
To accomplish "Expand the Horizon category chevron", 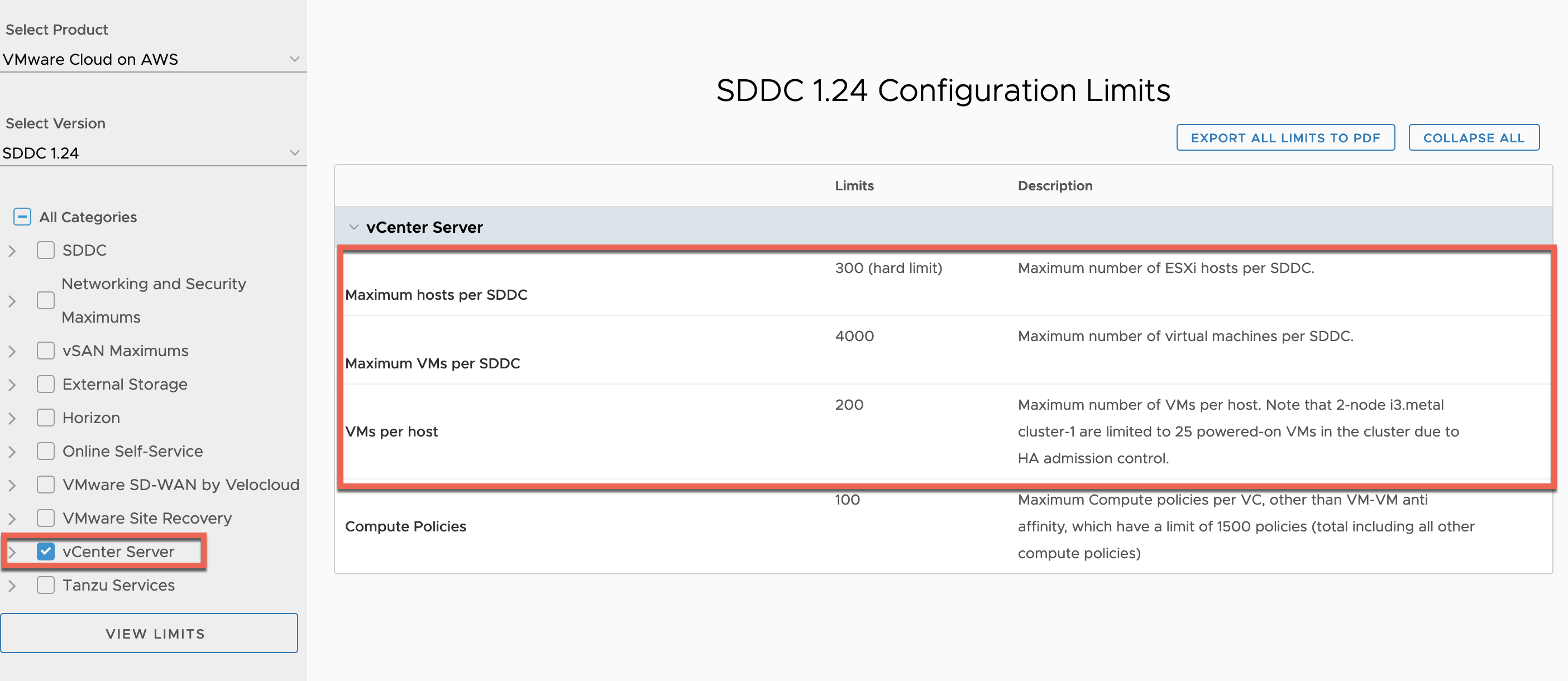I will [12, 418].
